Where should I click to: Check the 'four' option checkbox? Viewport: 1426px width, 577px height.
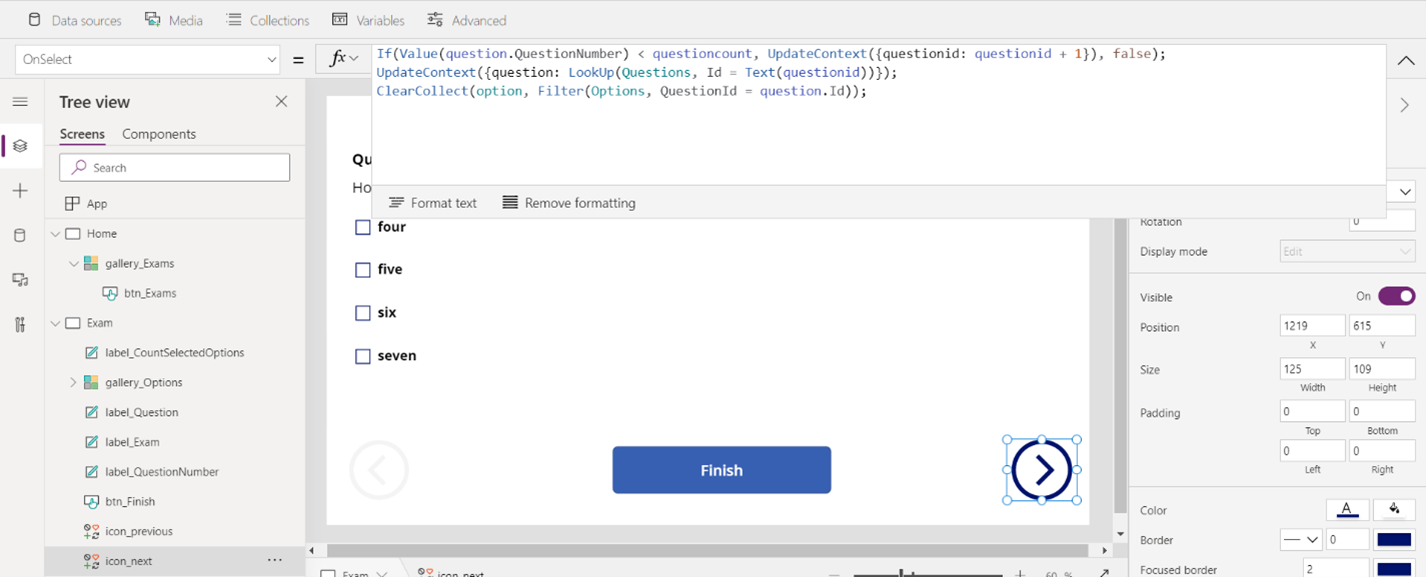tap(363, 227)
